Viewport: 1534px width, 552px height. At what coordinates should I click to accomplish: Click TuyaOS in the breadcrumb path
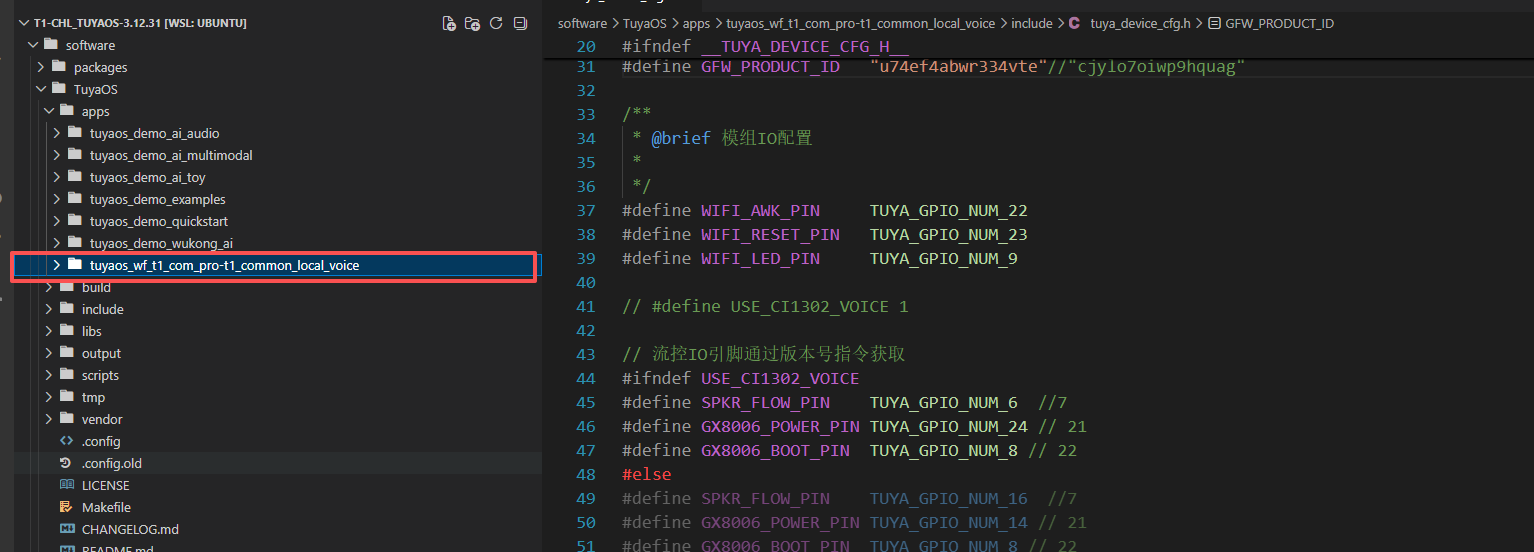[x=645, y=23]
